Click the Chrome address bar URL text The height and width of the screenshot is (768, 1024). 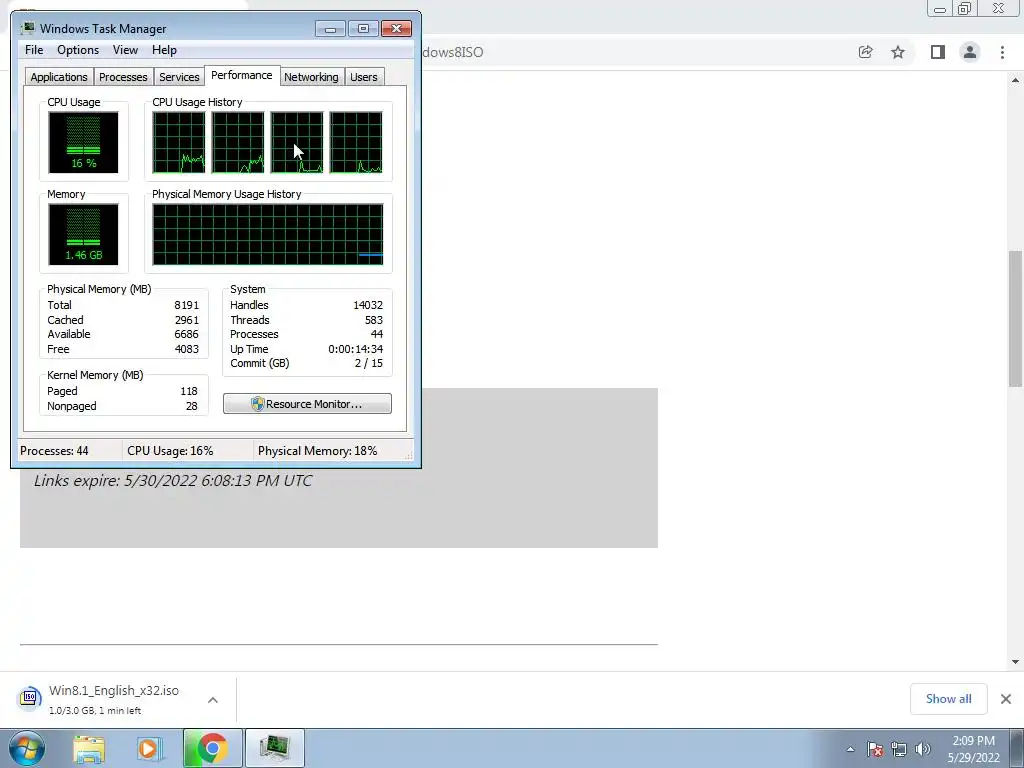point(452,52)
